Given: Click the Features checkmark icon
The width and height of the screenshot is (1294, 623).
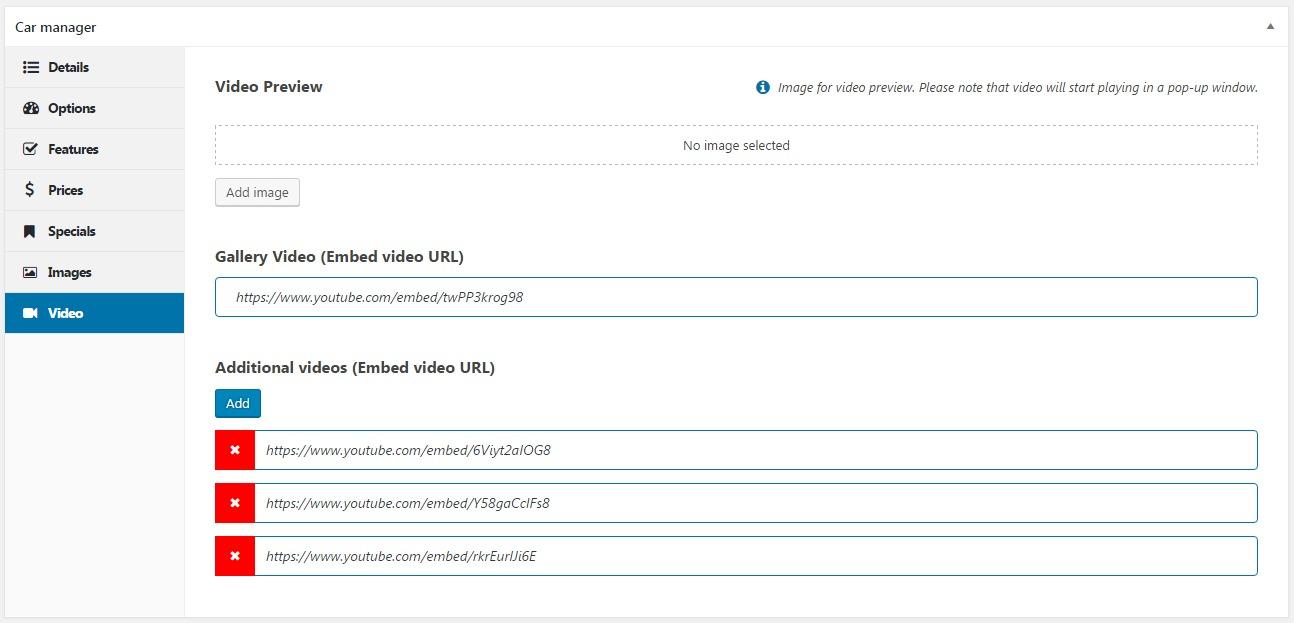Looking at the screenshot, I should [30, 149].
